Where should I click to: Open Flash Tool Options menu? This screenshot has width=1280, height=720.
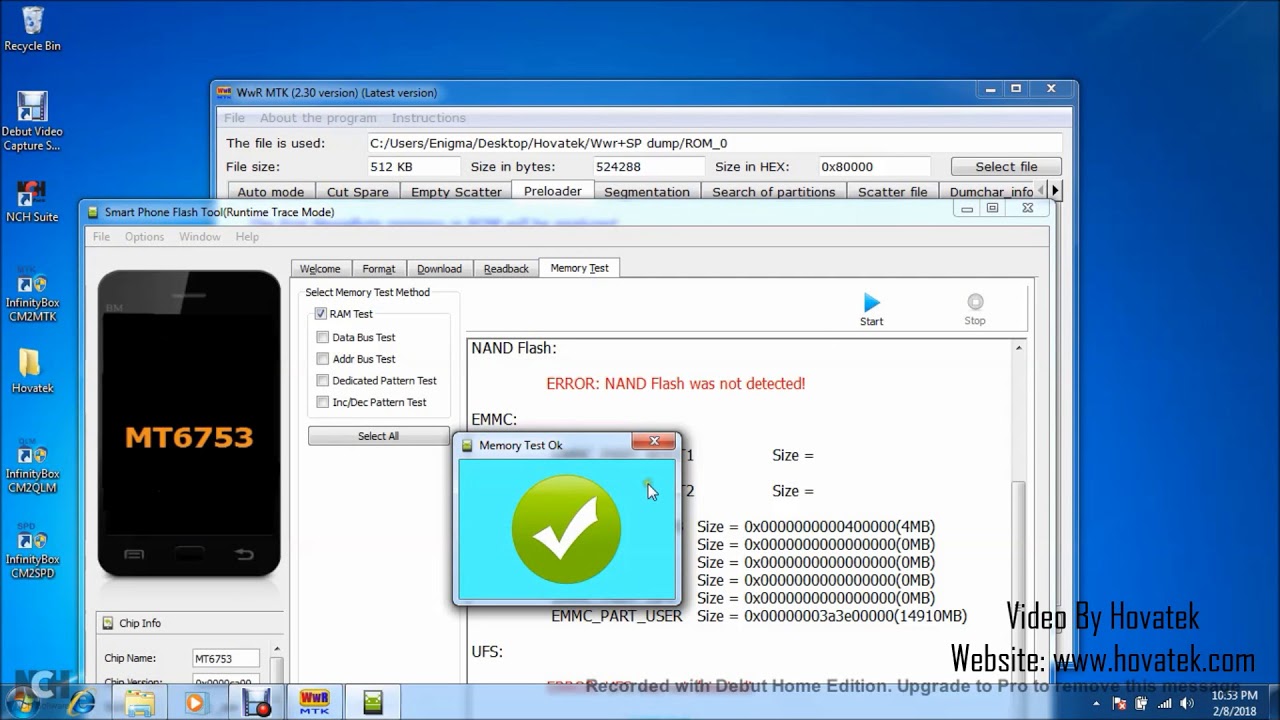tap(144, 237)
